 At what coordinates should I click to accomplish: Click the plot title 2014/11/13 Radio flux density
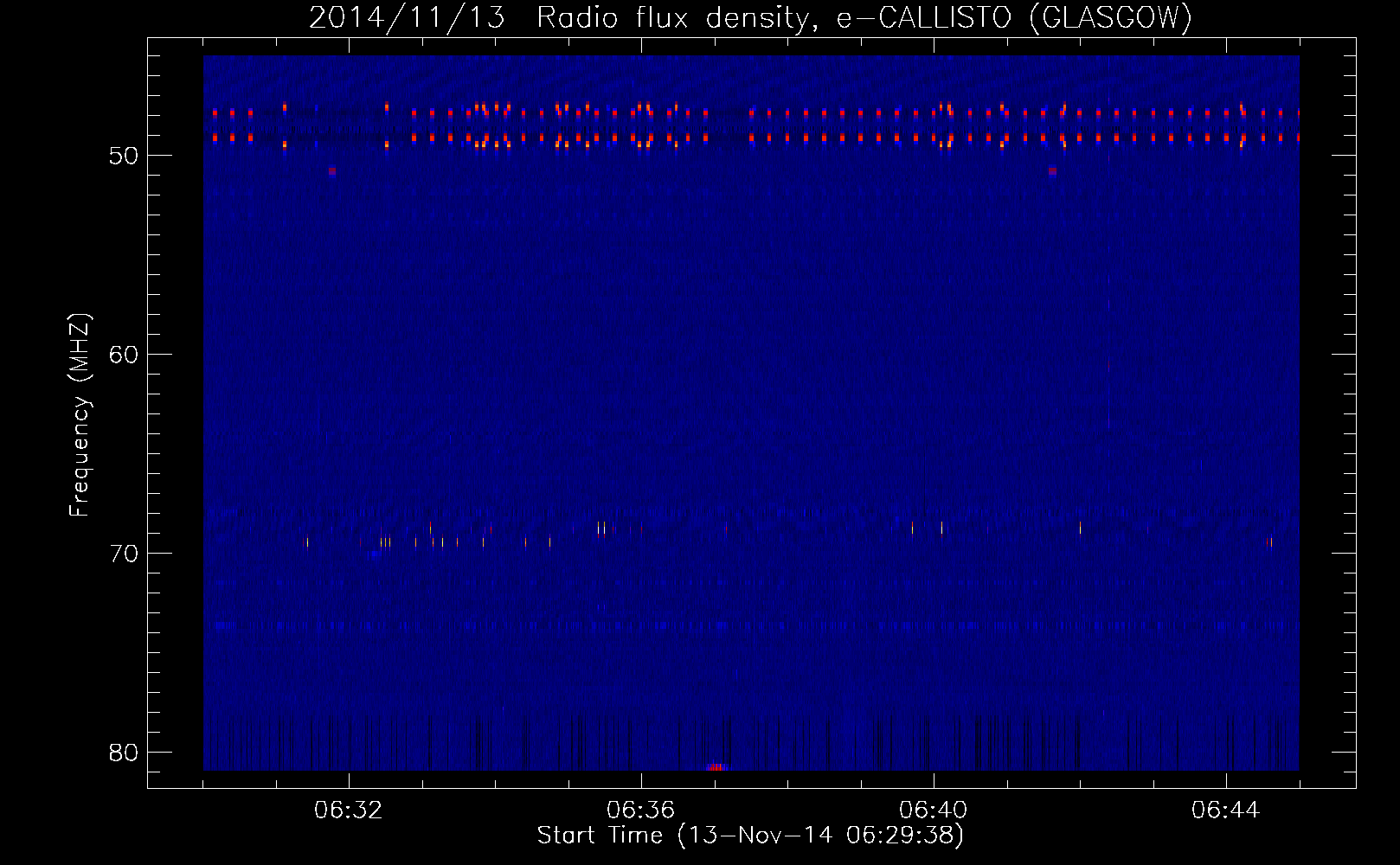click(x=750, y=17)
